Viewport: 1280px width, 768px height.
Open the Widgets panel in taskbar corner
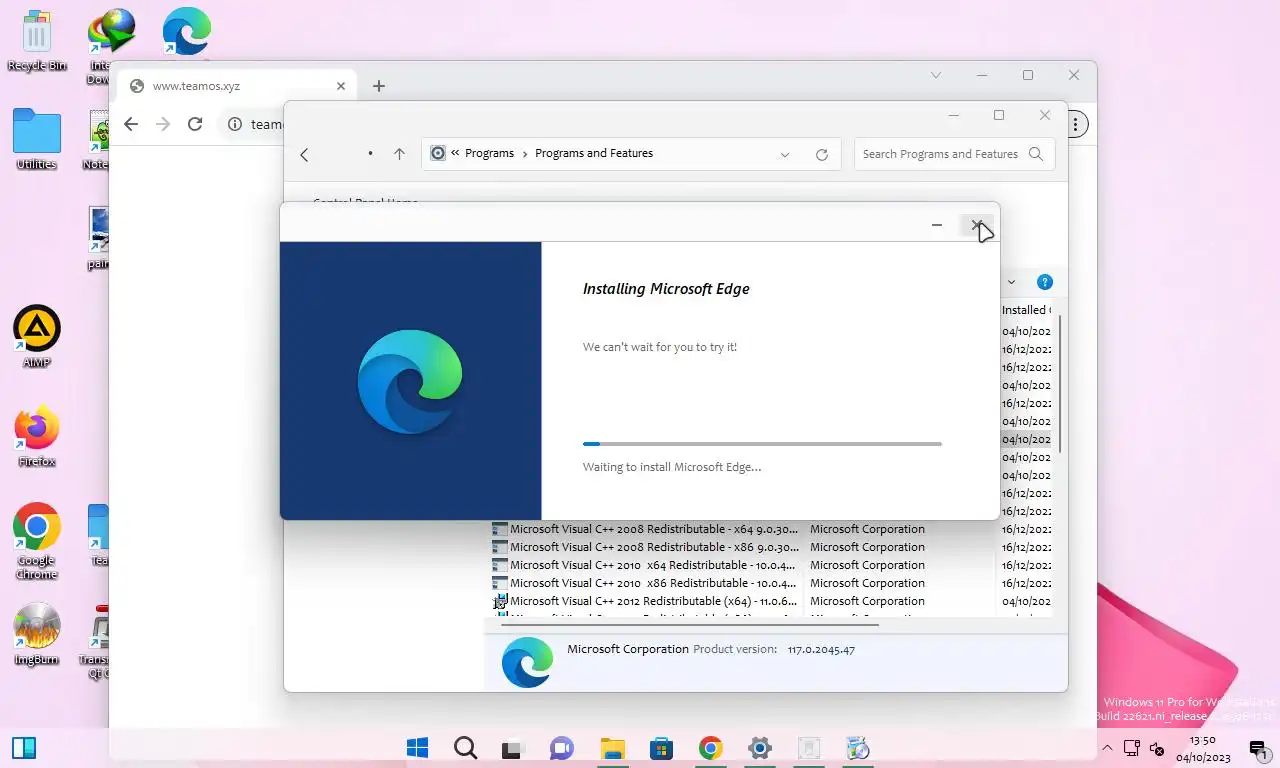[x=24, y=748]
